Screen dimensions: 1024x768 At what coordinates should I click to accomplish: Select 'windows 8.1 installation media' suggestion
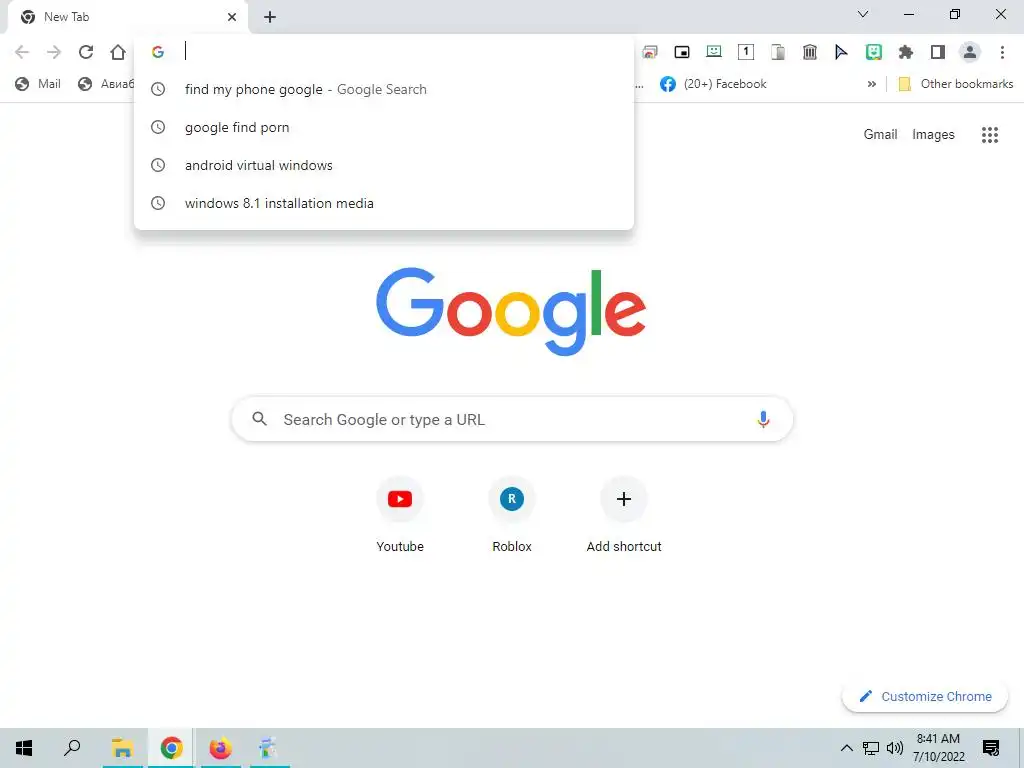(x=383, y=203)
